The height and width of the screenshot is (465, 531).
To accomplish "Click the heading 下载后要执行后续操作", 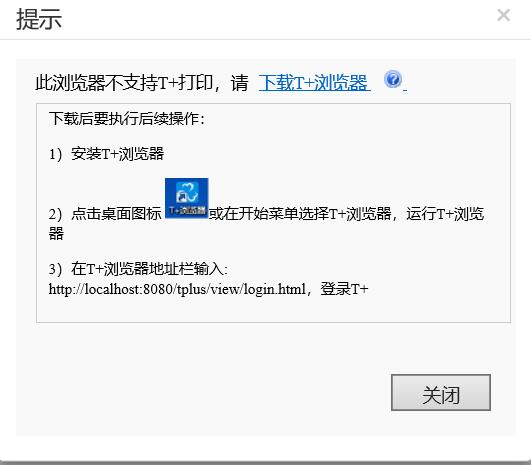I will (127, 119).
